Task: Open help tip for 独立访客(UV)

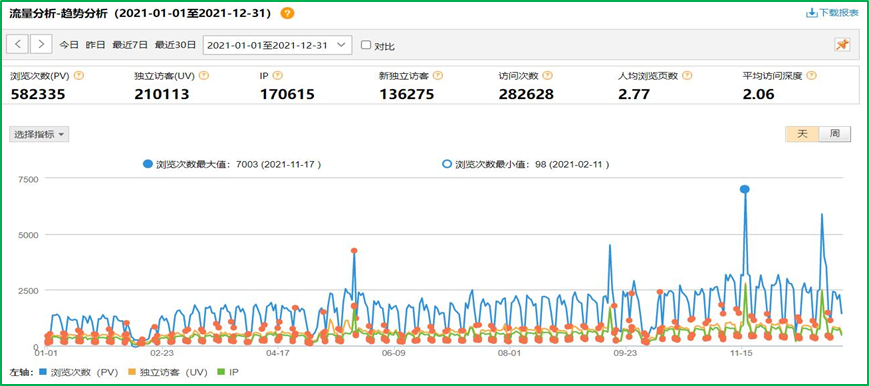Action: tap(204, 76)
